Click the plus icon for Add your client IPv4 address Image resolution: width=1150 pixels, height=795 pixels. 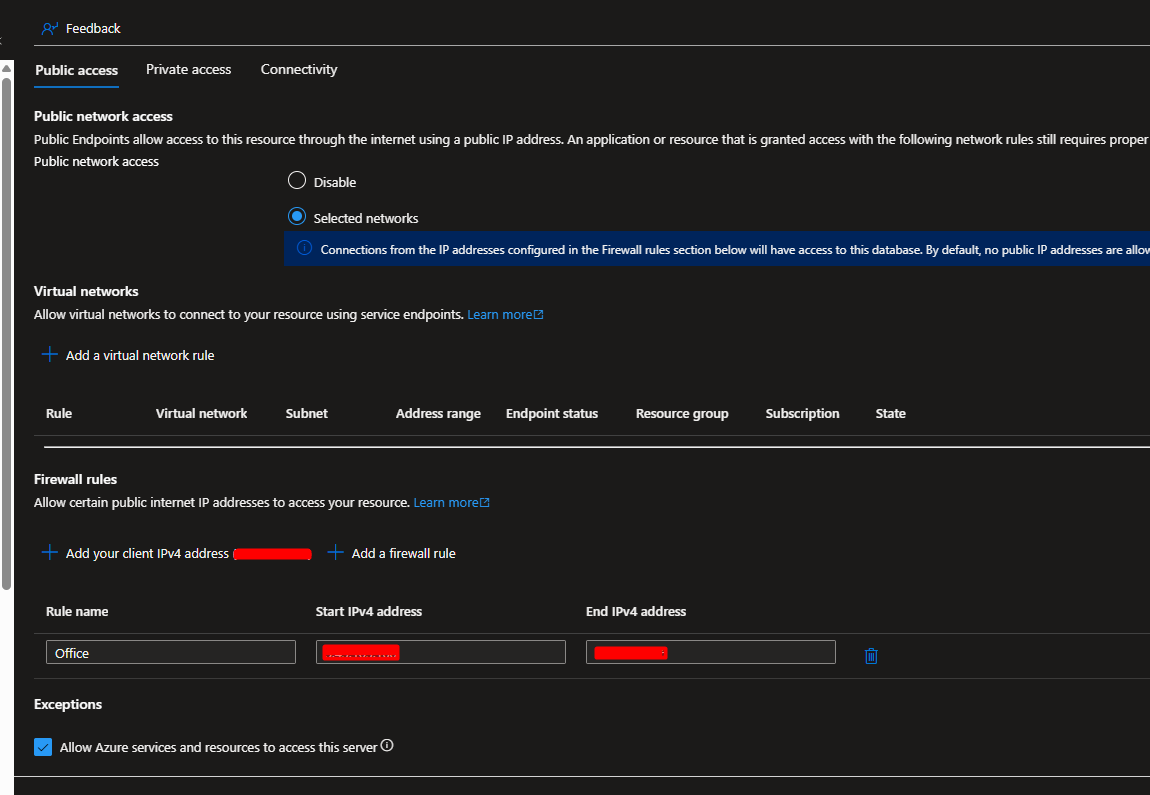[x=50, y=553]
